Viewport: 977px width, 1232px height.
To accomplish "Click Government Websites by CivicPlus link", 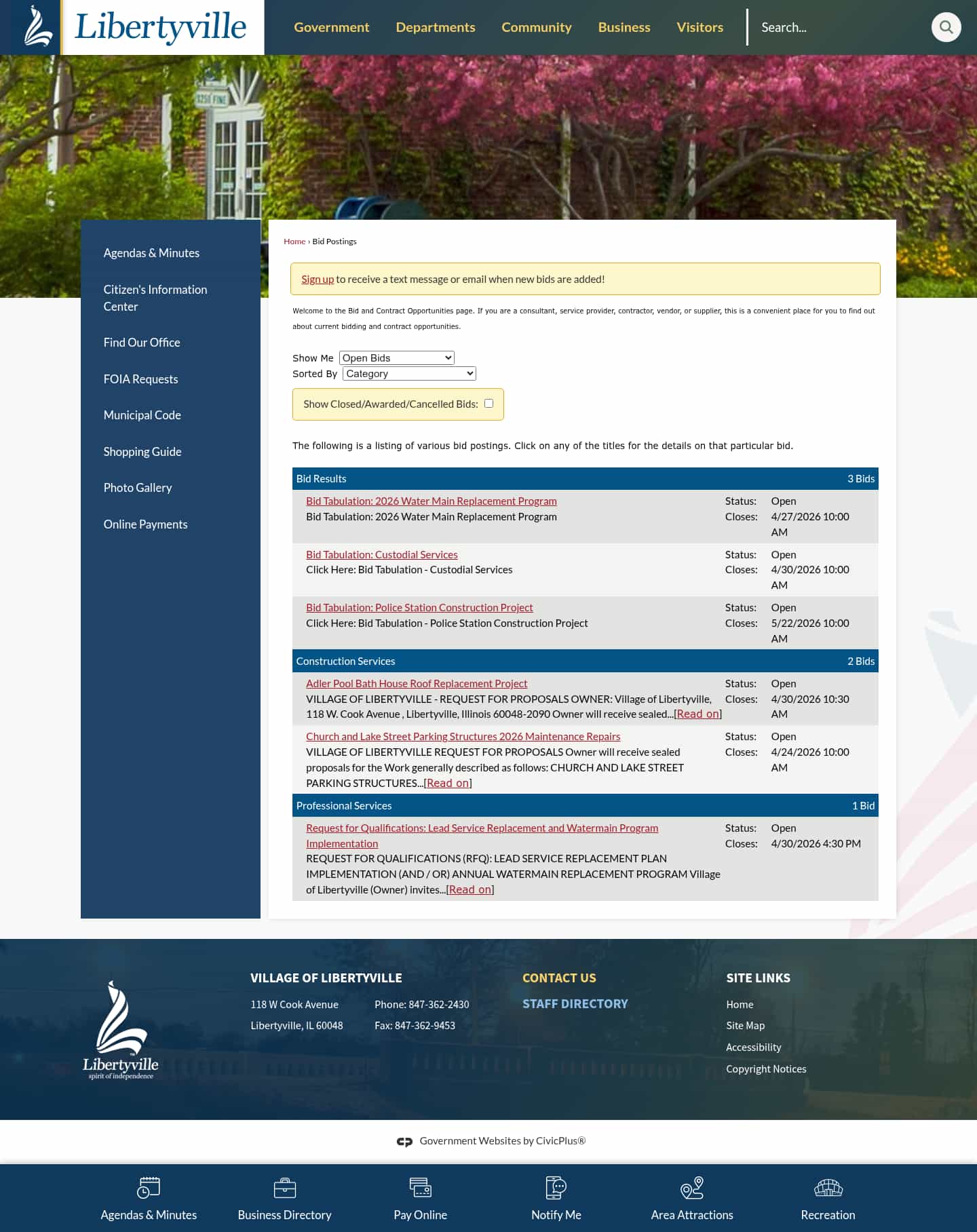I will [x=503, y=1141].
